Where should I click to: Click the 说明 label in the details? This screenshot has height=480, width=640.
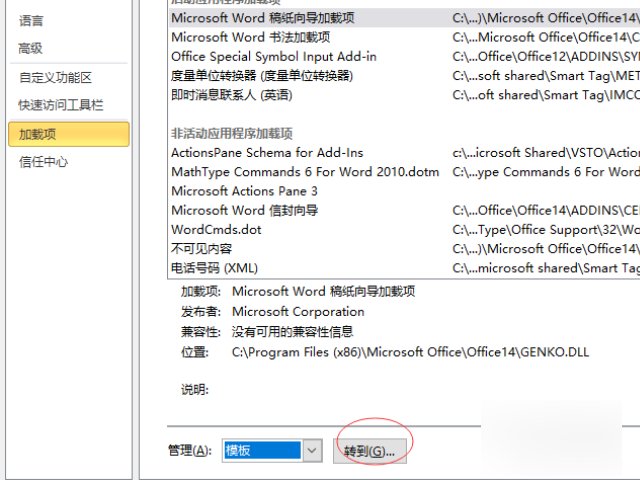pos(195,389)
